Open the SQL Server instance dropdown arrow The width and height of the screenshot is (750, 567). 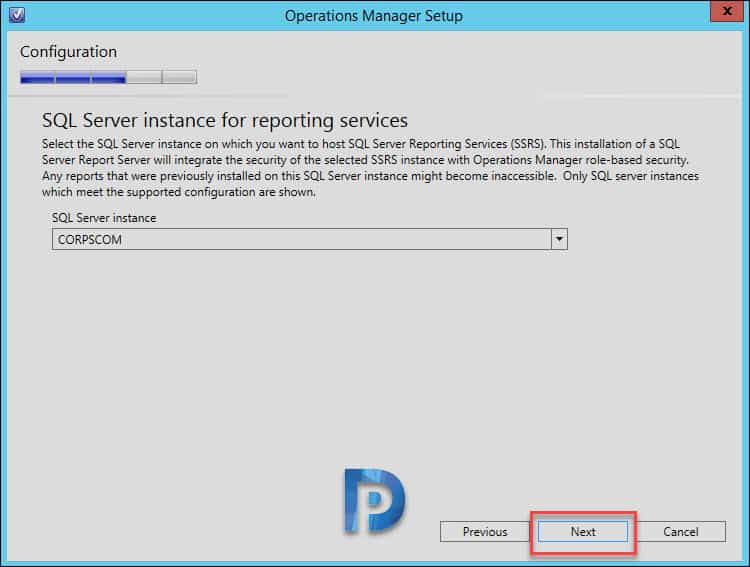pyautogui.click(x=559, y=239)
